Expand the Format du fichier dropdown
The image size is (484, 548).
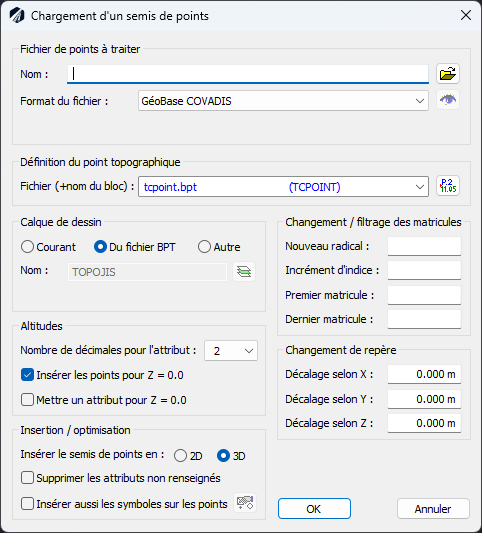pos(284,101)
